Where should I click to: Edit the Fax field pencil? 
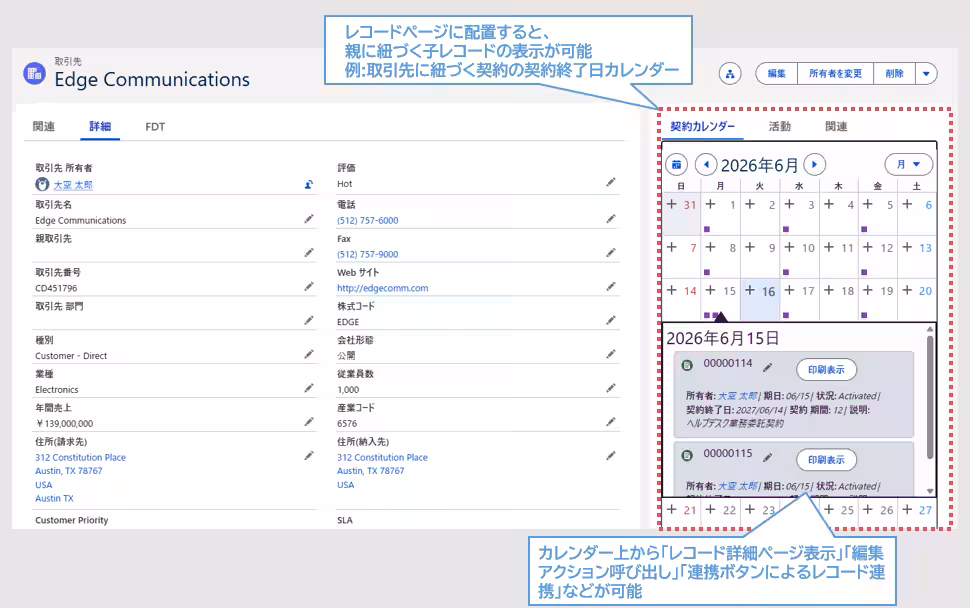[x=611, y=252]
